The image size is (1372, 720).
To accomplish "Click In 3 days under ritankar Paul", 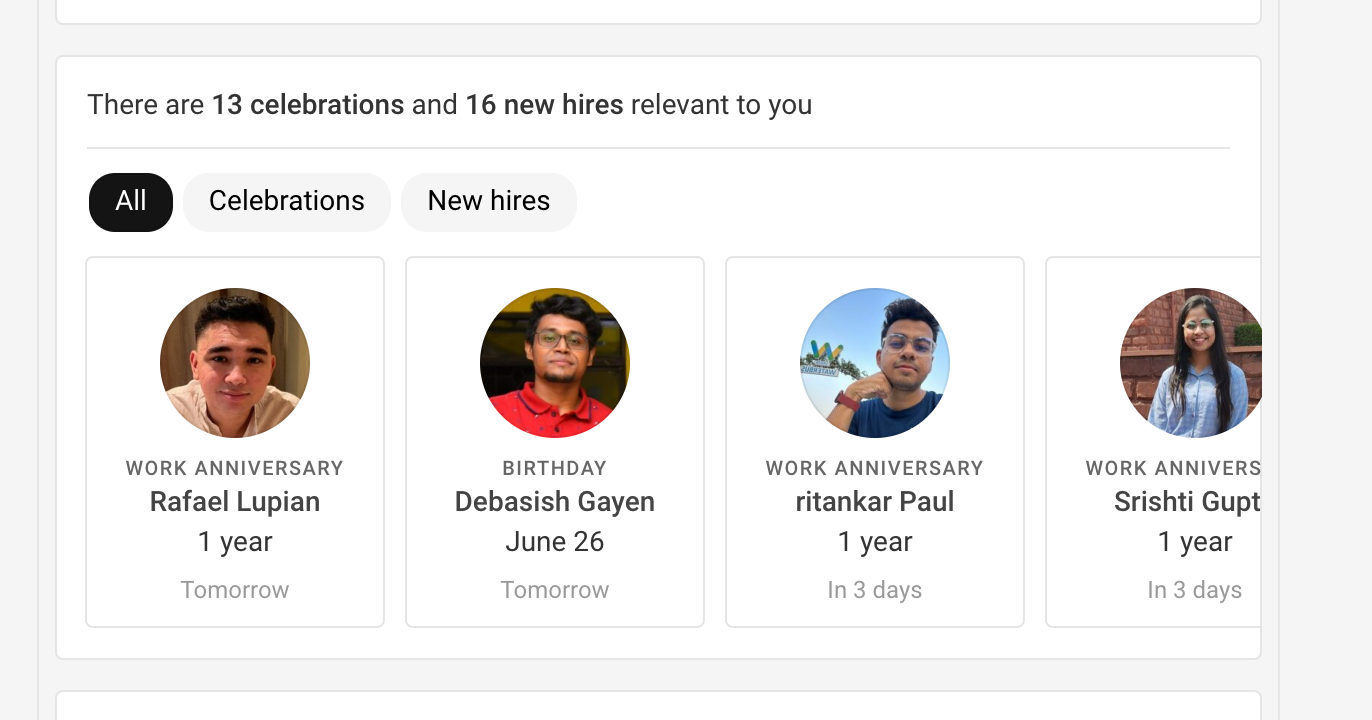I will pyautogui.click(x=875, y=590).
